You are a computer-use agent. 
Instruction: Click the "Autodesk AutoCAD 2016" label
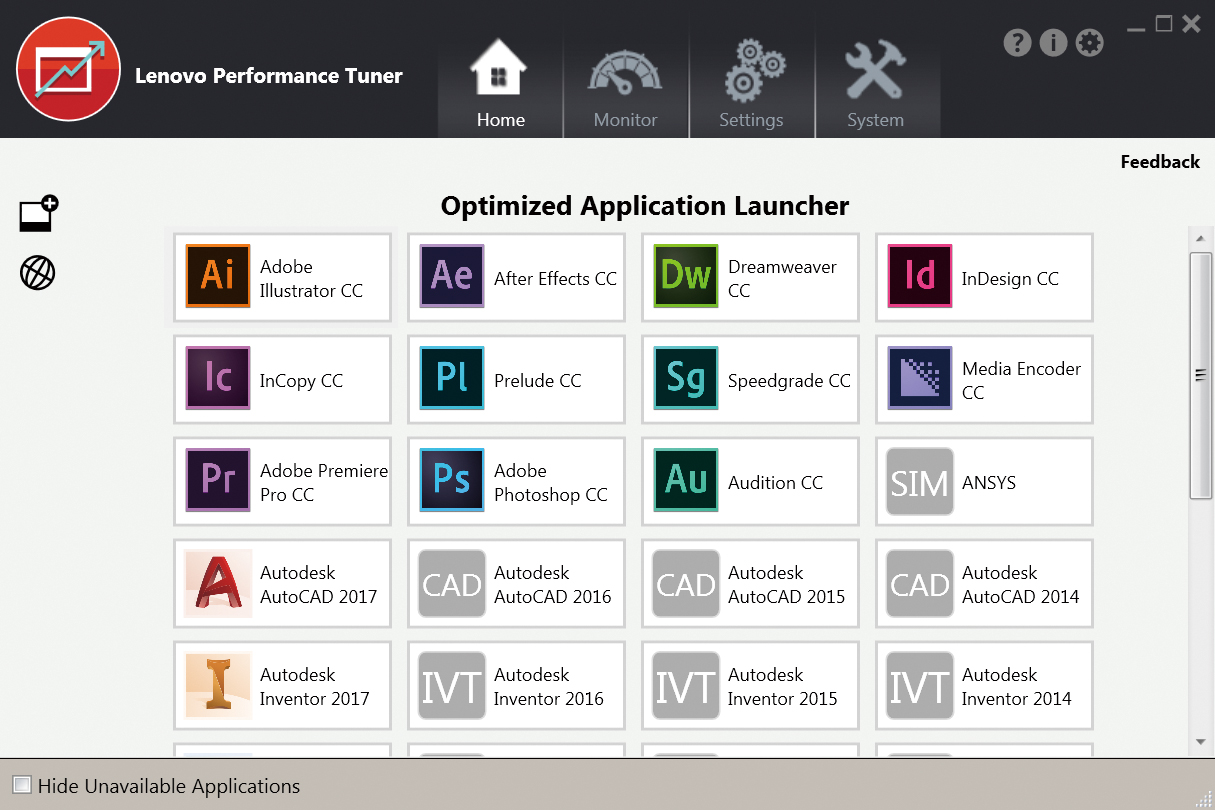pyautogui.click(x=552, y=585)
